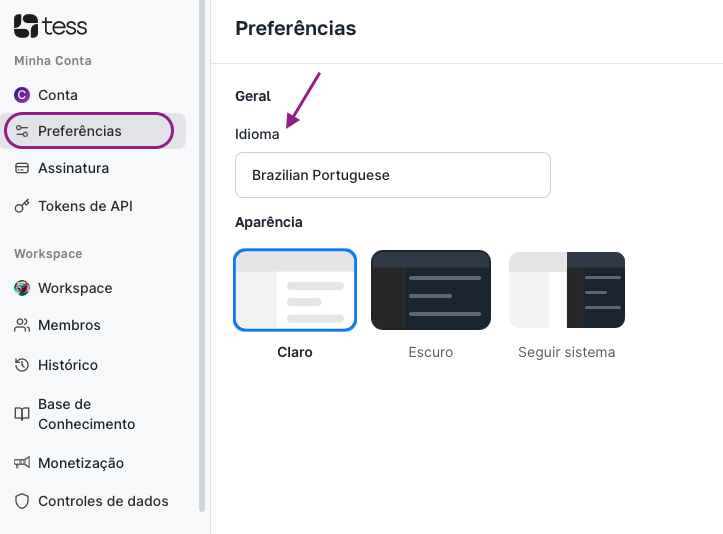
Task: Click the Base de Conhecimento book icon
Action: (22, 414)
